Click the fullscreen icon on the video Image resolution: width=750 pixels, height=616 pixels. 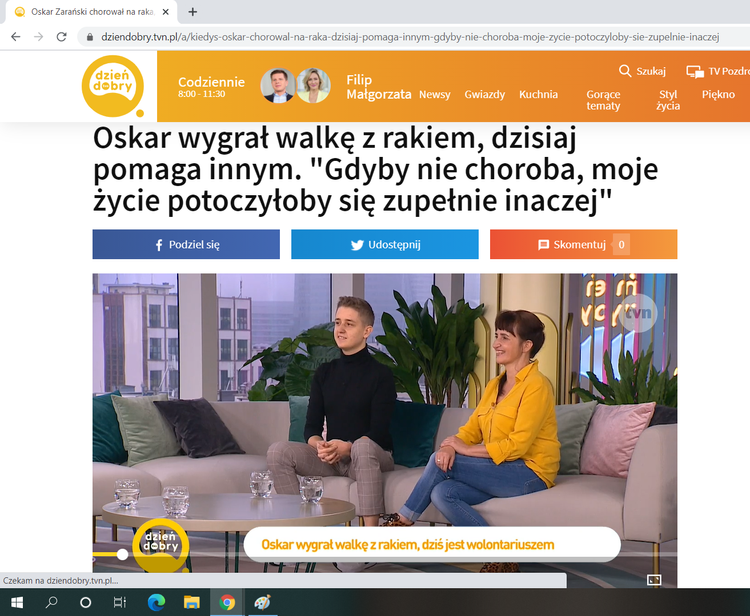click(654, 580)
